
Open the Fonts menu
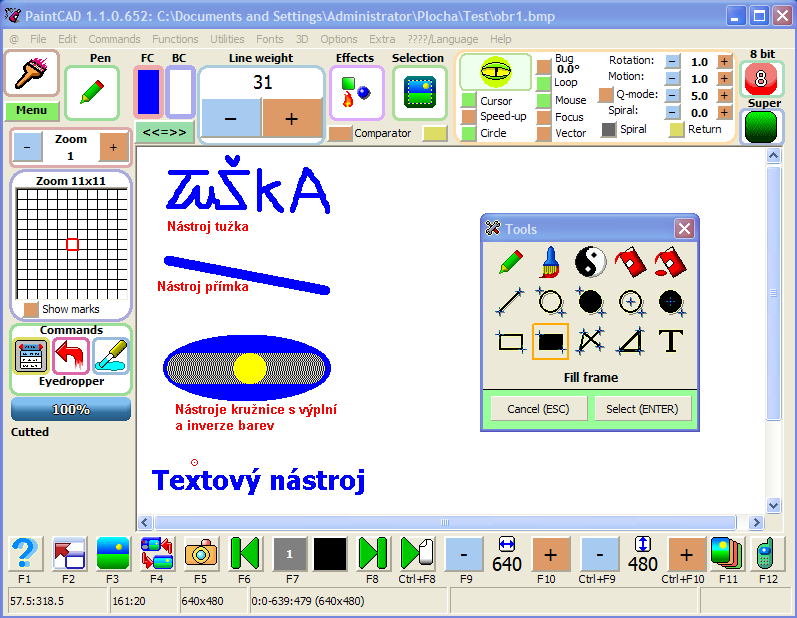270,39
